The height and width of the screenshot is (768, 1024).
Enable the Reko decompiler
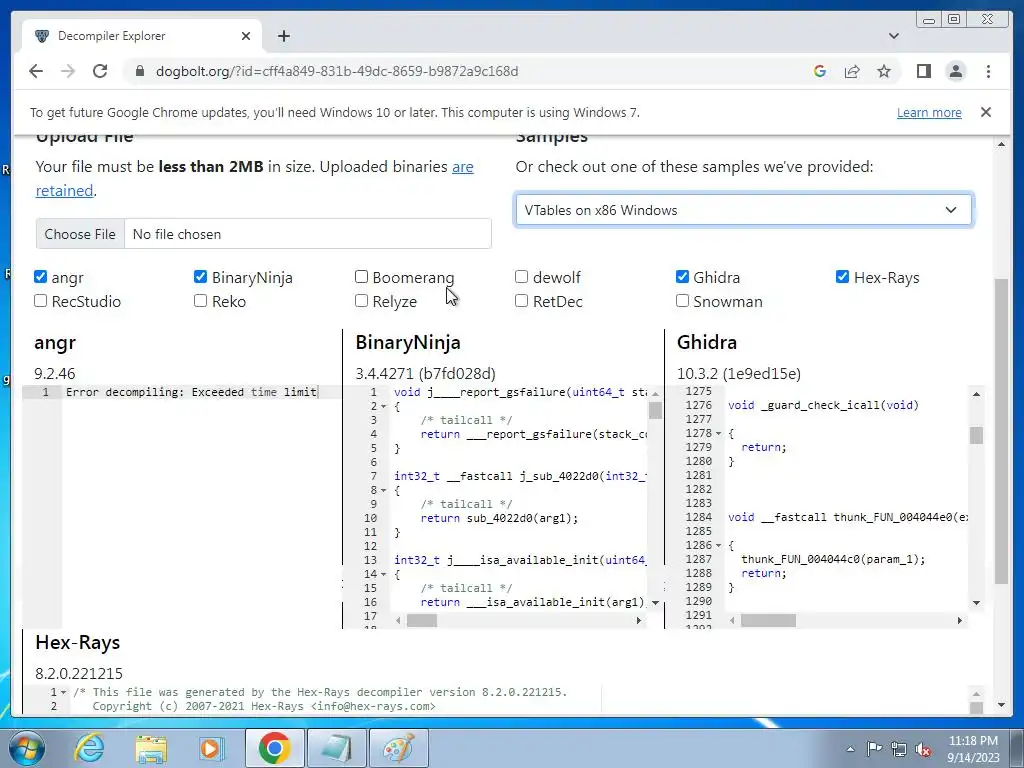point(200,300)
